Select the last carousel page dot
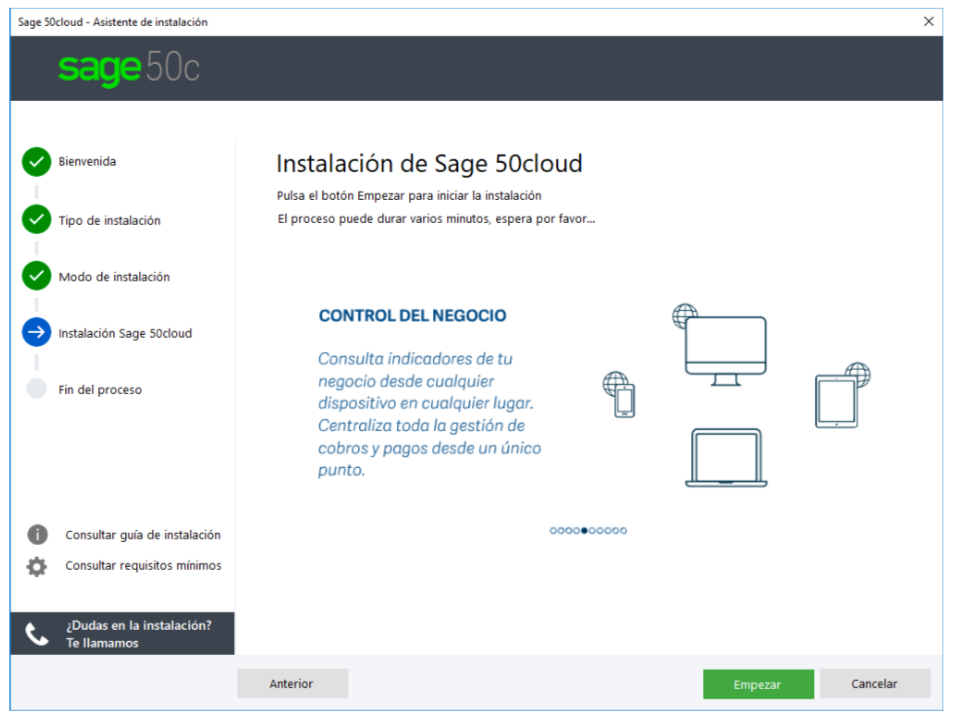Viewport: 953px width, 719px height. coord(623,531)
